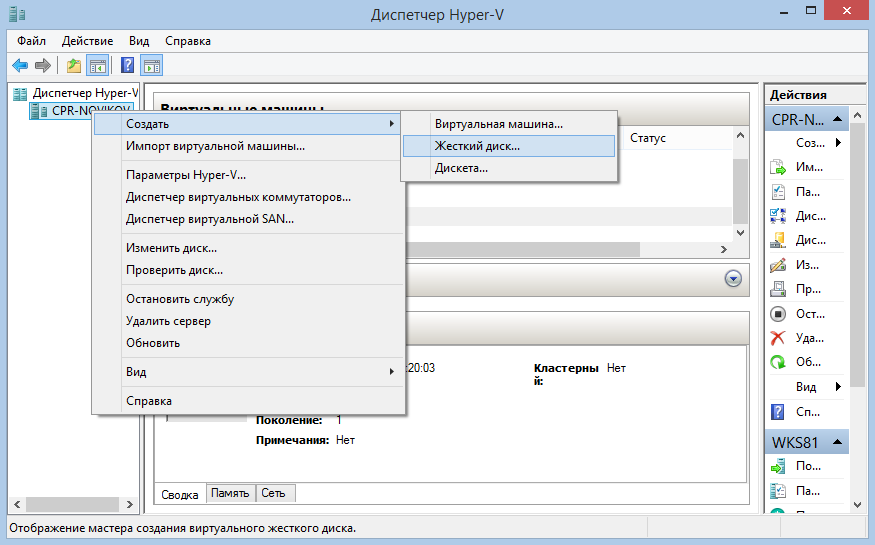Open the Действие menu in menu bar
The width and height of the screenshot is (875, 545).
click(x=88, y=41)
